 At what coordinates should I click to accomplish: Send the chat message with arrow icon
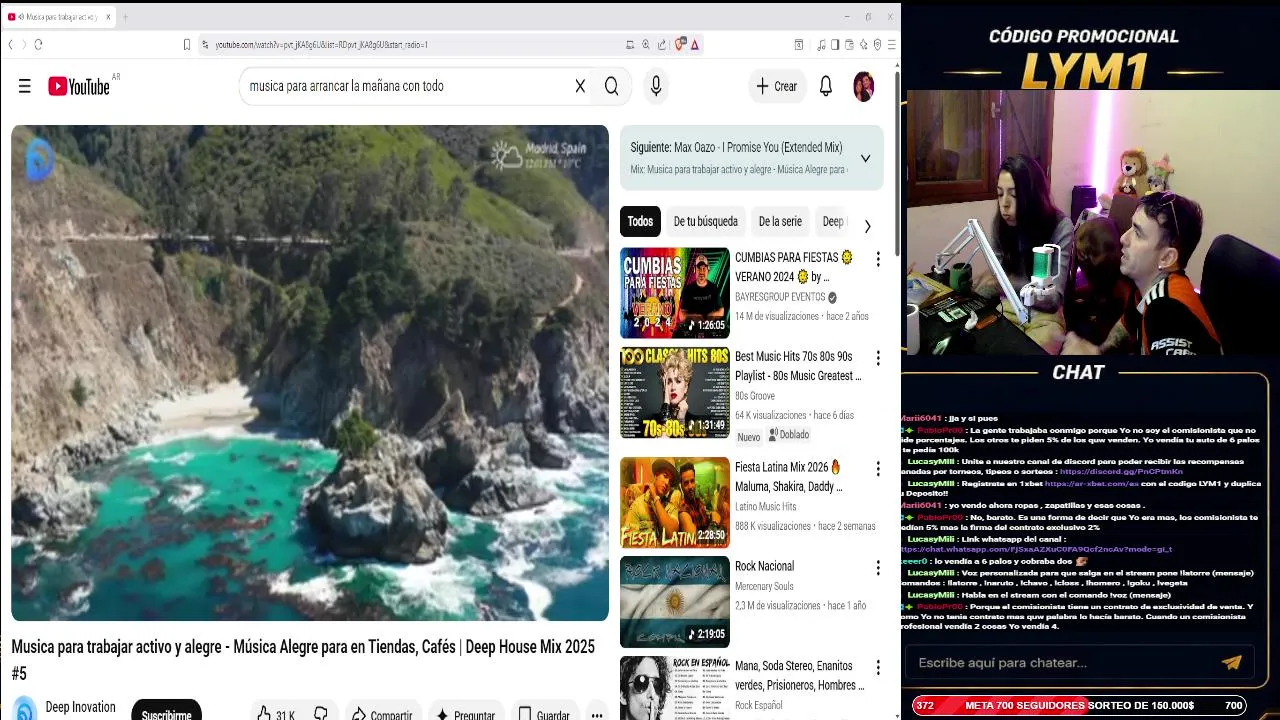1231,662
